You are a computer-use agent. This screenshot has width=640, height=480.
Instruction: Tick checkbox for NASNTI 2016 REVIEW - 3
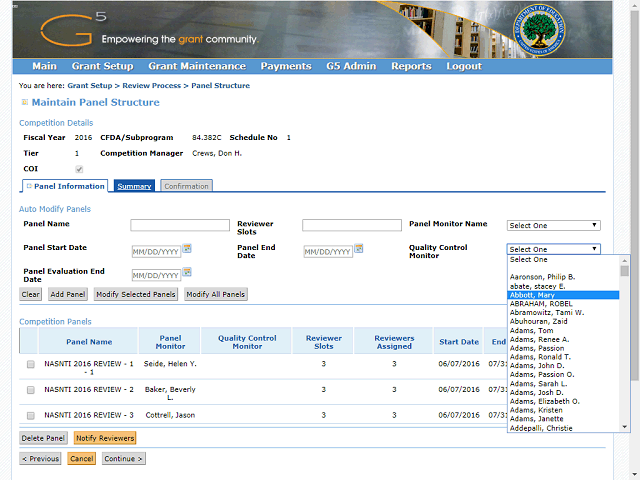(x=31, y=416)
